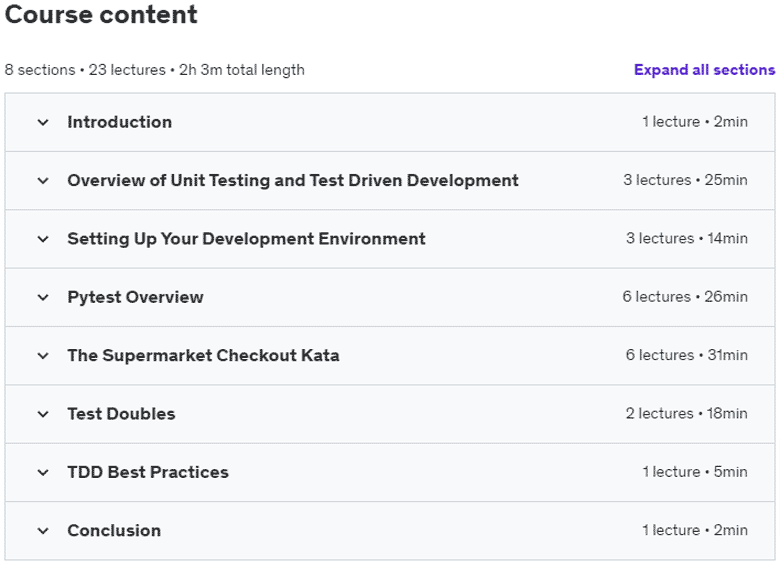Click the '2 lectures • 18min' text
Screen dimensions: 780x566
pyautogui.click(x=686, y=413)
